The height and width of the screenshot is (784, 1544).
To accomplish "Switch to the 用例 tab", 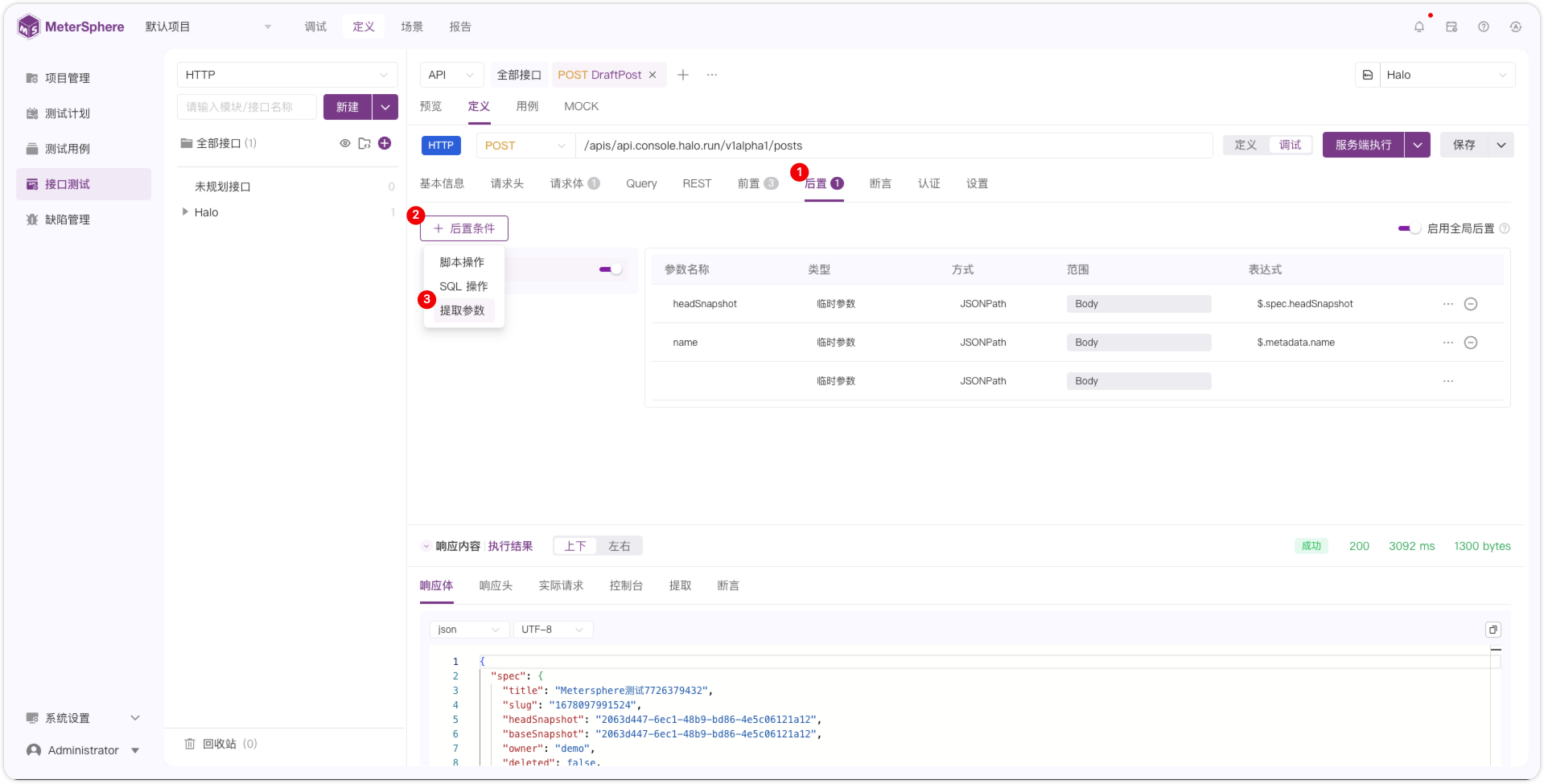I will coord(527,106).
